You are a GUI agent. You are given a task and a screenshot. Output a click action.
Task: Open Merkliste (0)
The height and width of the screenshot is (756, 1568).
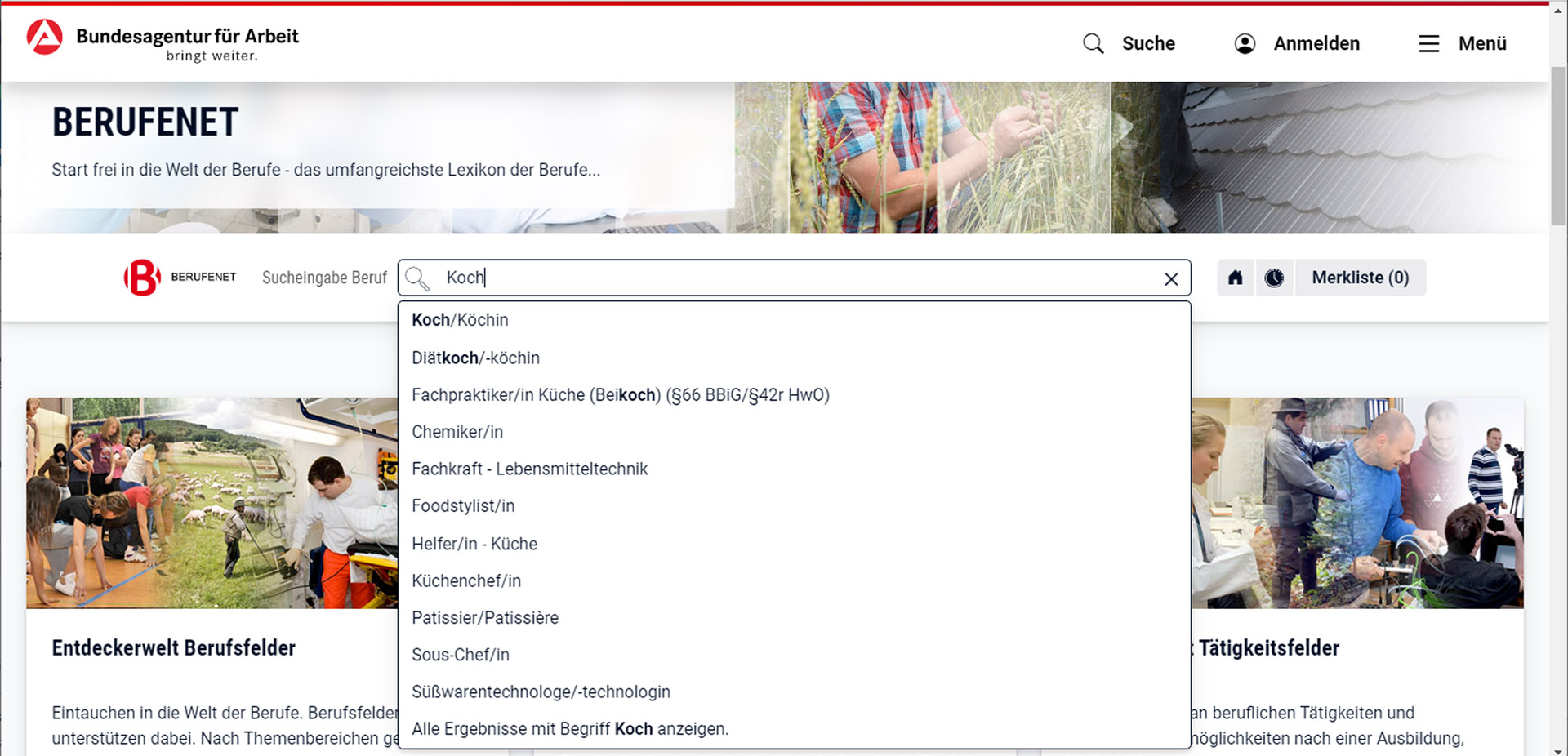coord(1360,278)
